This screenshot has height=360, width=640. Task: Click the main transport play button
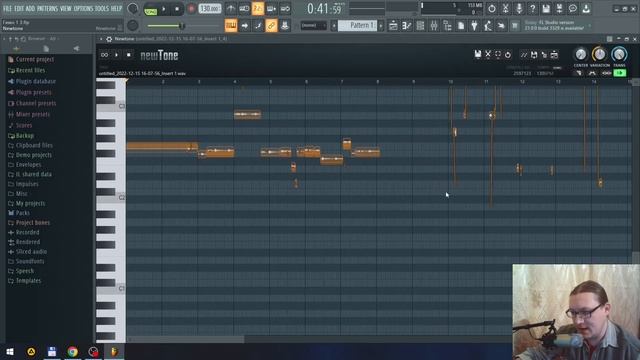(x=164, y=9)
